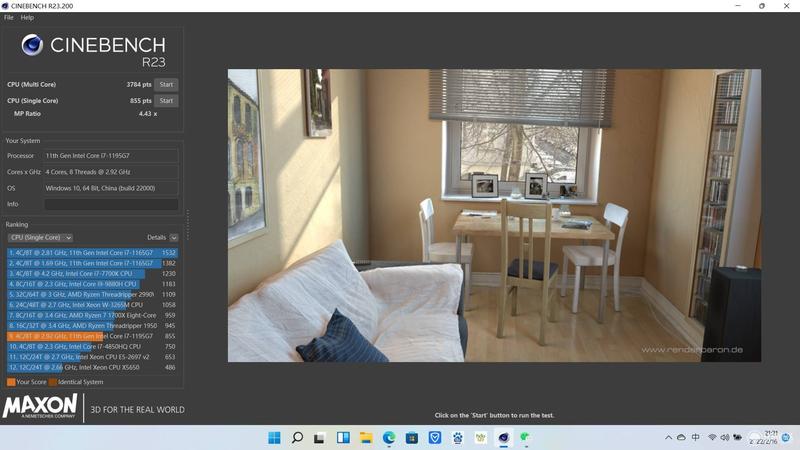The image size is (800, 450).
Task: Click the battery status tray icon
Action: 737,438
